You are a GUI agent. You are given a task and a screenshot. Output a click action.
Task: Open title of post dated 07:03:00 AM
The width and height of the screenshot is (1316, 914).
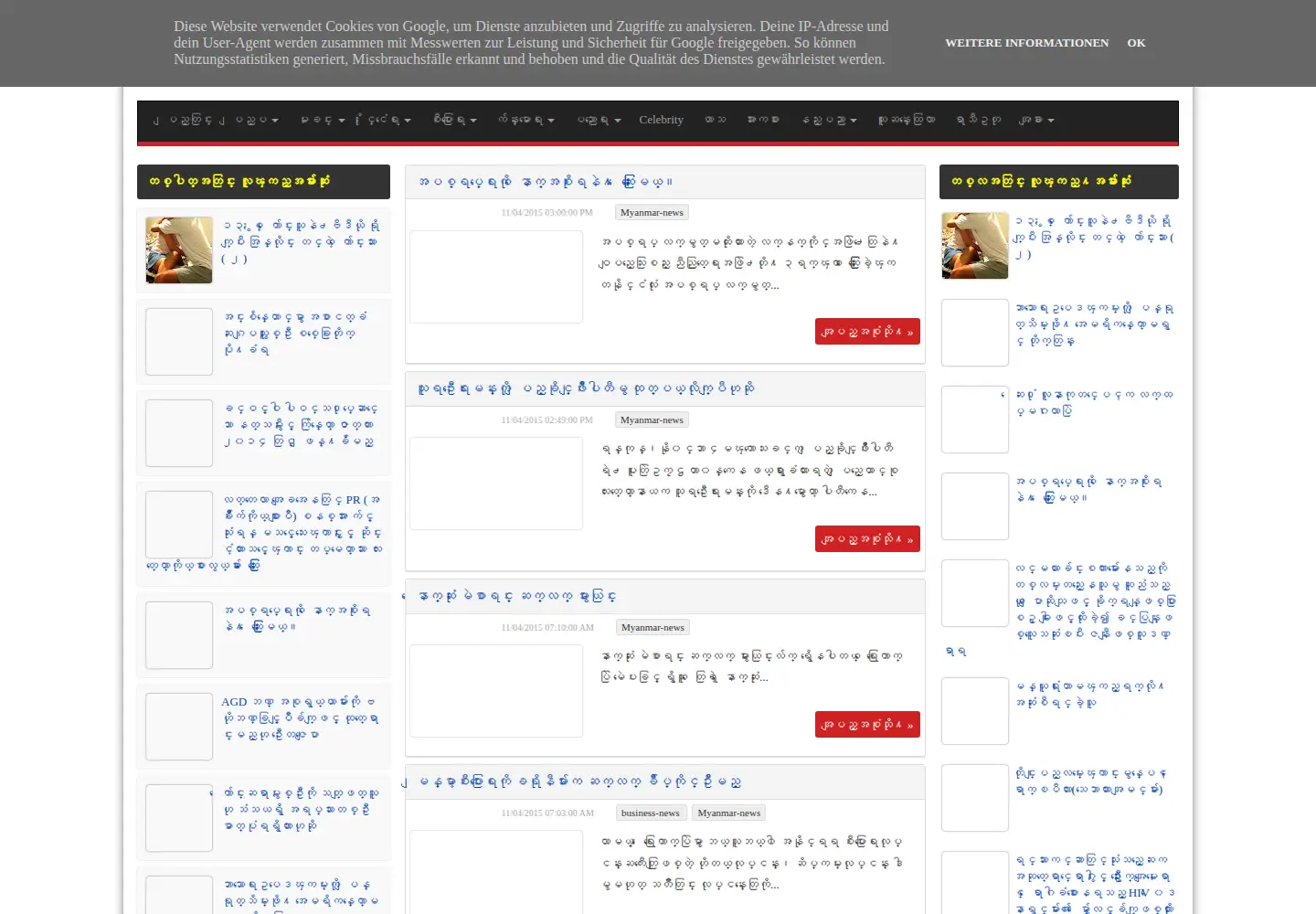click(578, 782)
